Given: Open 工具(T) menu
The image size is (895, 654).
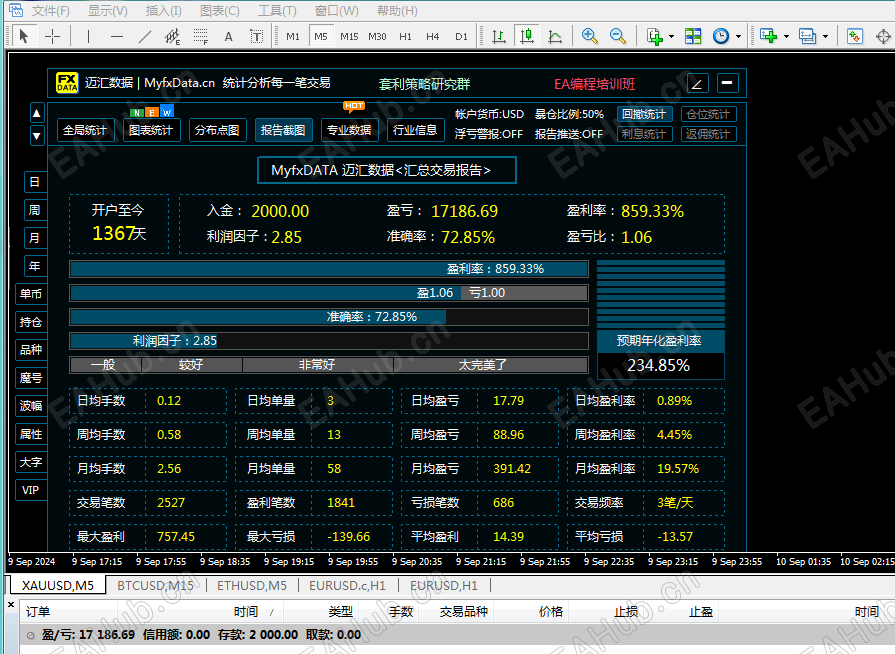Looking at the screenshot, I should click(x=277, y=10).
